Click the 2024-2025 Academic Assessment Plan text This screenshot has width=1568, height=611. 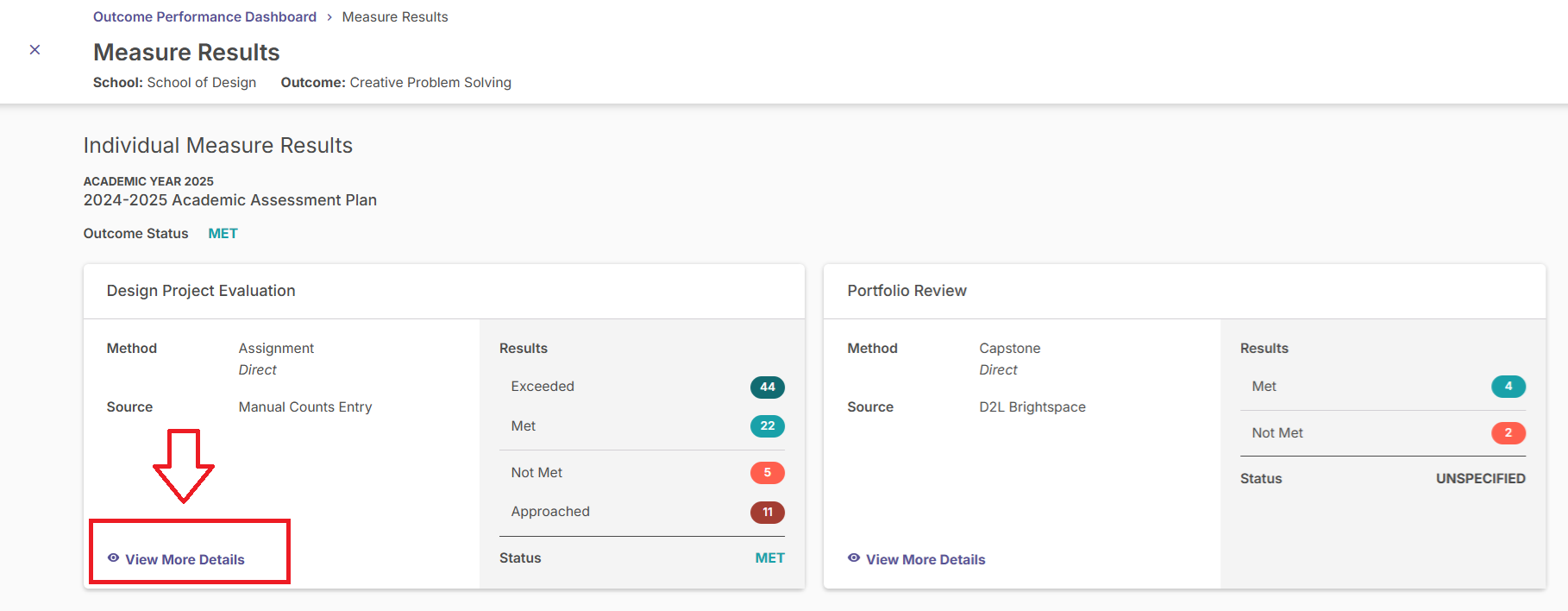coord(230,200)
